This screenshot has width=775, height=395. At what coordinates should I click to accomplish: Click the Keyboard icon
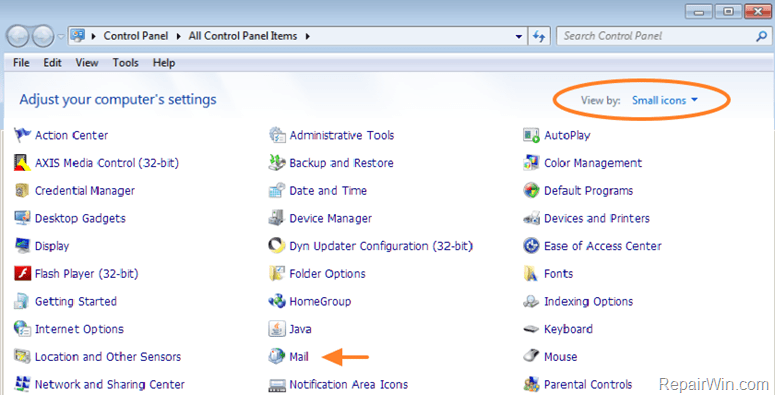(x=531, y=329)
